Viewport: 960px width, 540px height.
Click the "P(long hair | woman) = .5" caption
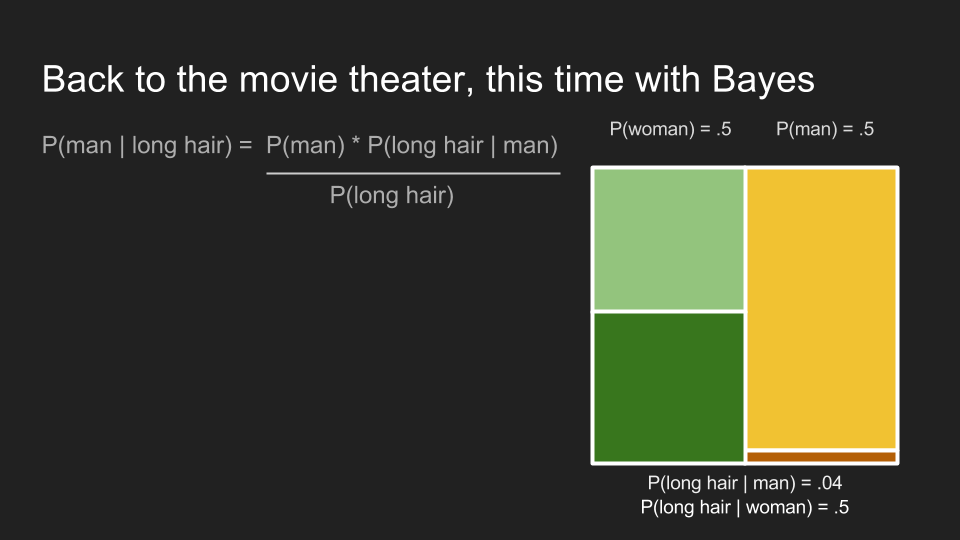[745, 507]
